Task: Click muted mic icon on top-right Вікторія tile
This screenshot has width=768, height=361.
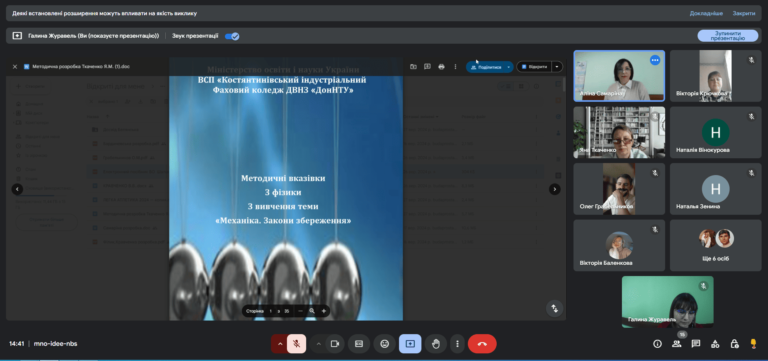Action: [x=751, y=60]
